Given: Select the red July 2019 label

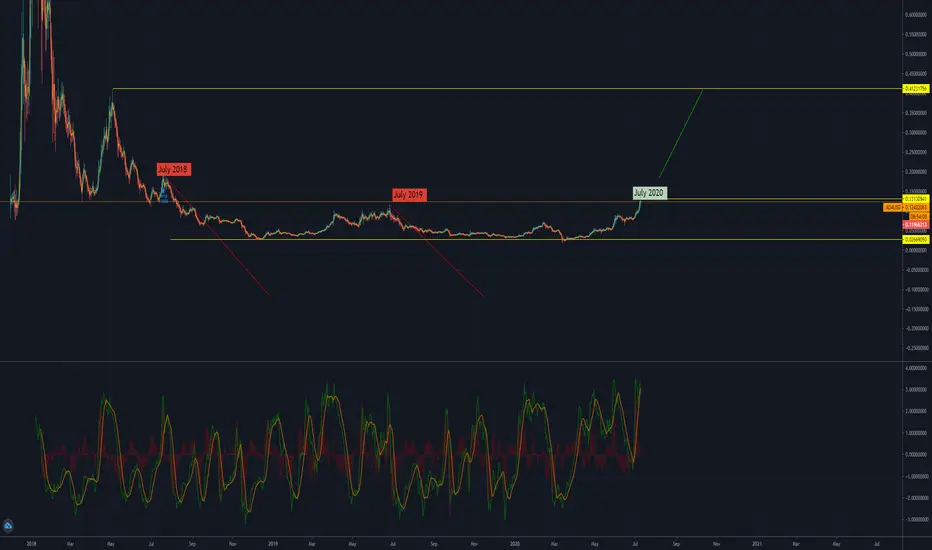Looking at the screenshot, I should tap(409, 194).
